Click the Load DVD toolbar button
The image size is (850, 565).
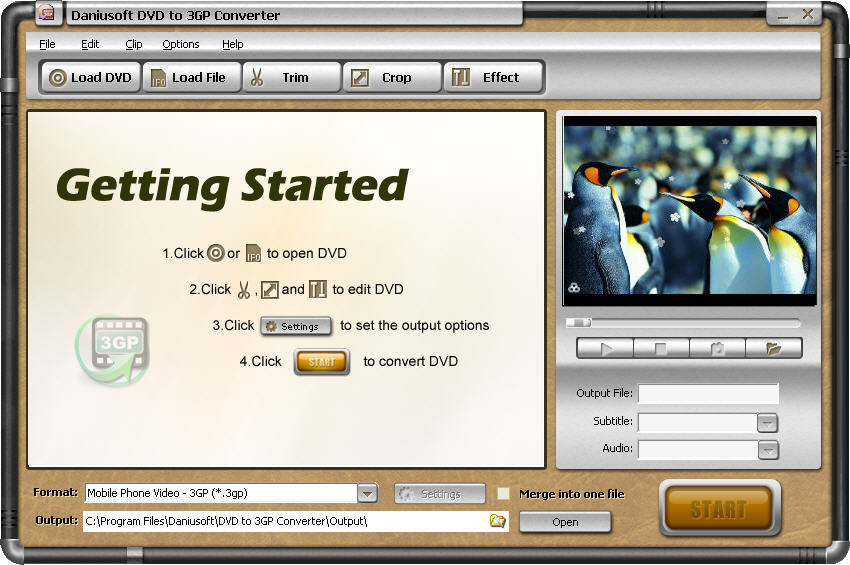(x=91, y=78)
